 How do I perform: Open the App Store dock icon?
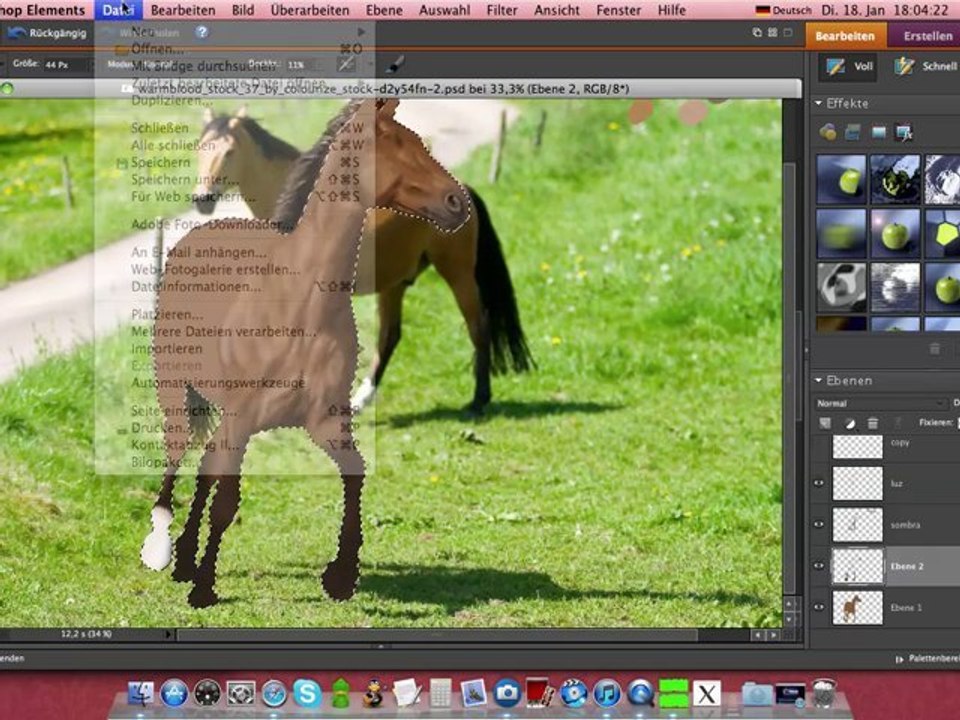point(174,694)
